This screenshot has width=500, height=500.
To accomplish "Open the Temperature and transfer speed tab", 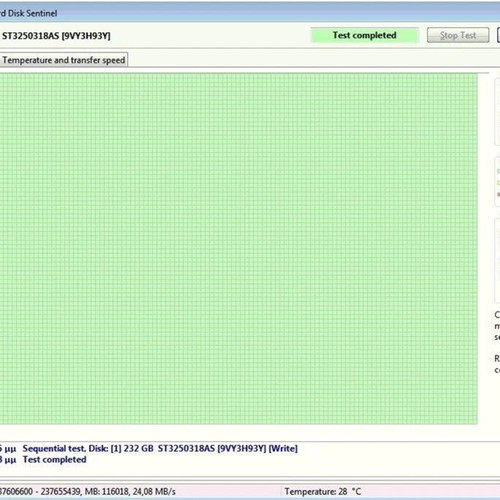I will (x=63, y=60).
